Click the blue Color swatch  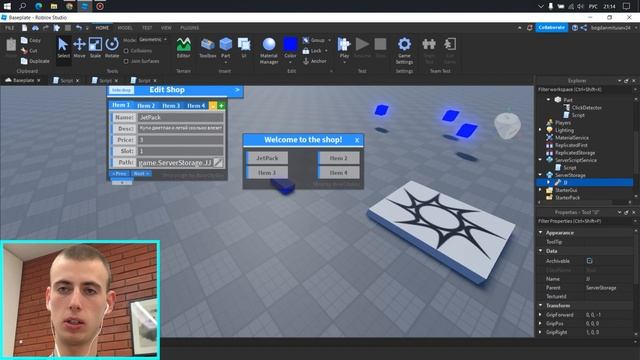point(290,44)
